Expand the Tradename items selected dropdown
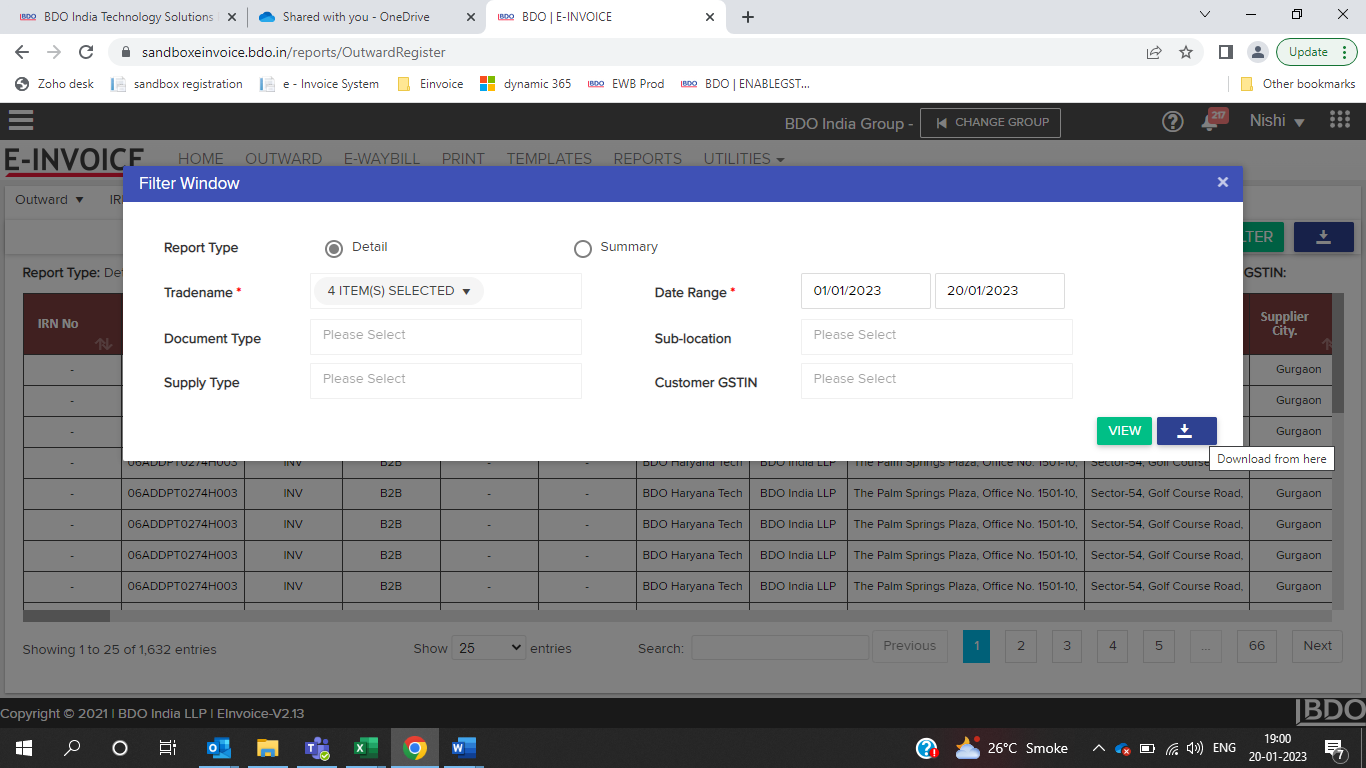This screenshot has height=768, width=1366. coord(399,291)
